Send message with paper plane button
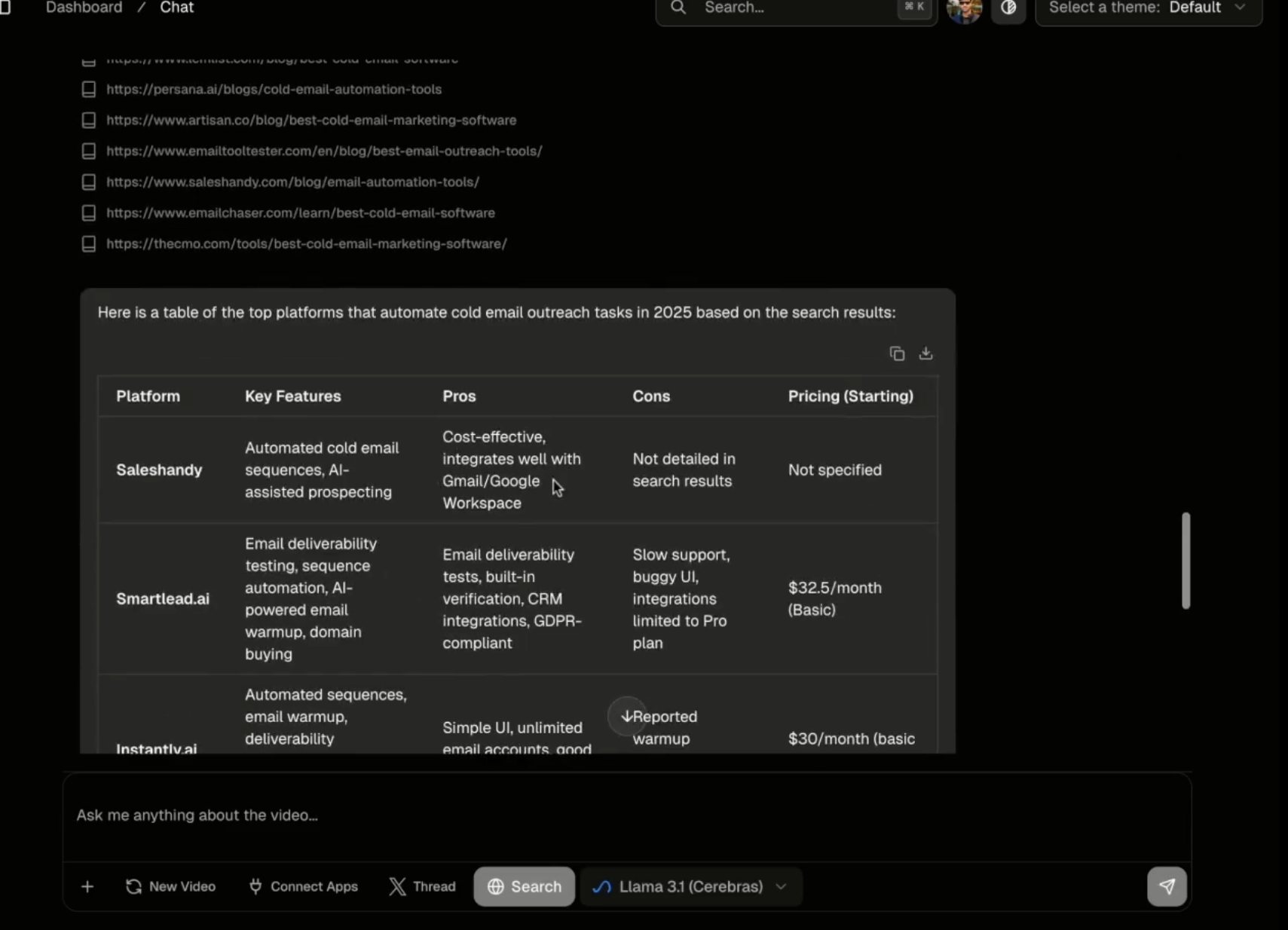The image size is (1288, 930). (x=1167, y=887)
